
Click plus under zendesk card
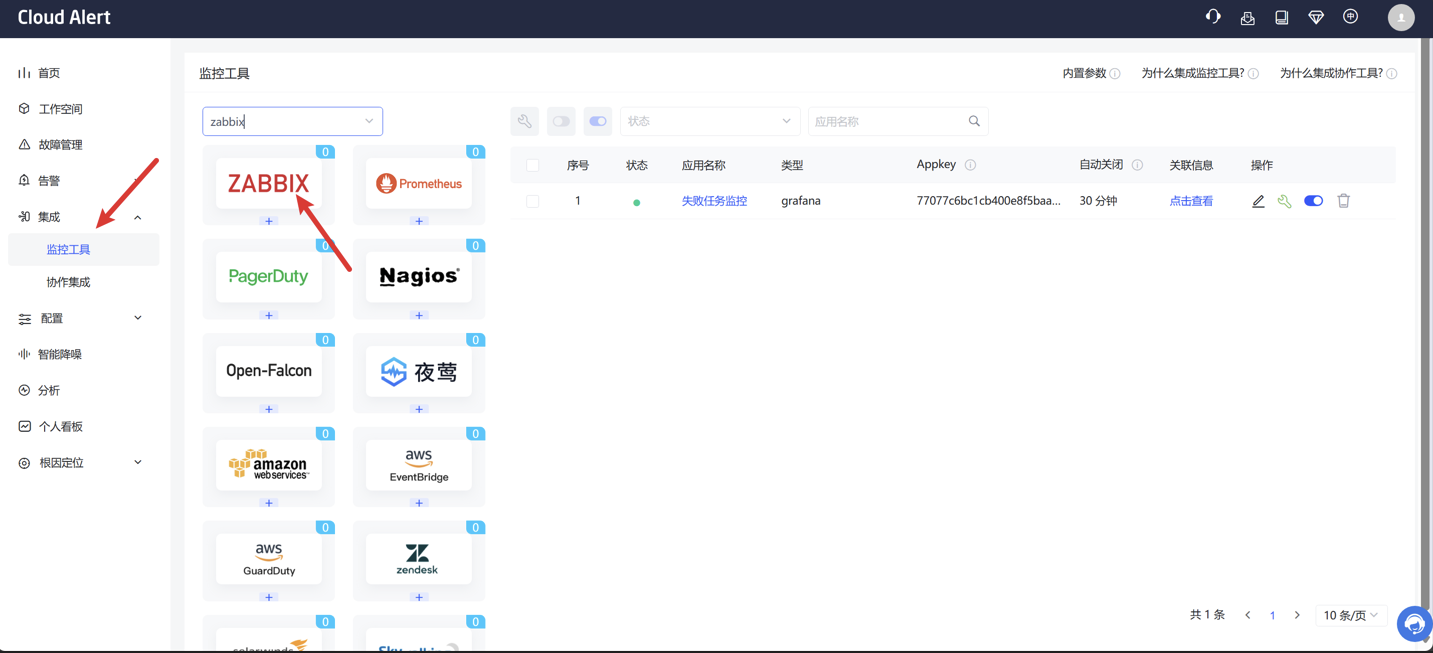point(419,597)
